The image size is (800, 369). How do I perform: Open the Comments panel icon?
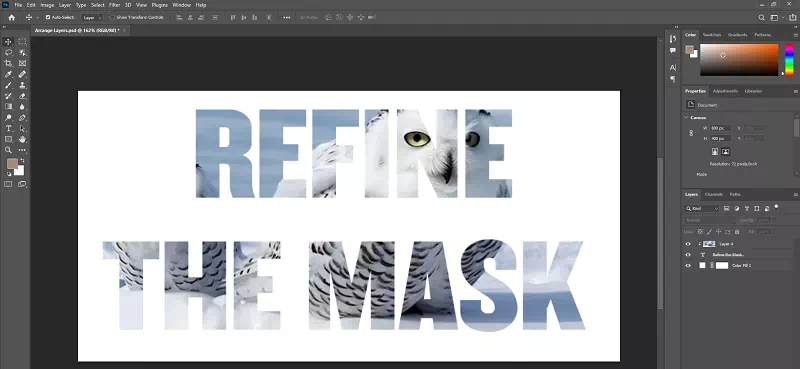point(673,51)
